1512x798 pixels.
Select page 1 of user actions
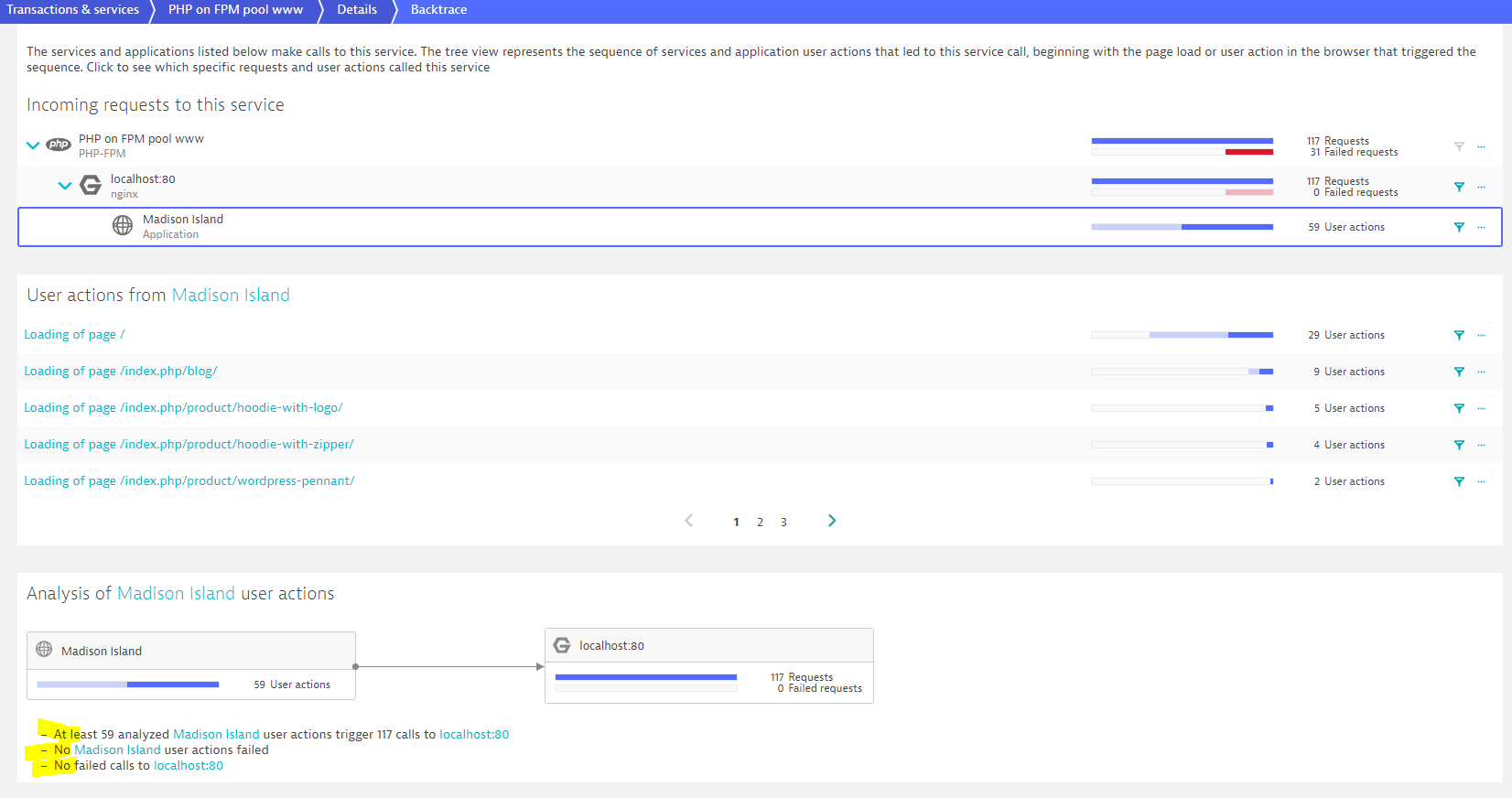tap(736, 523)
